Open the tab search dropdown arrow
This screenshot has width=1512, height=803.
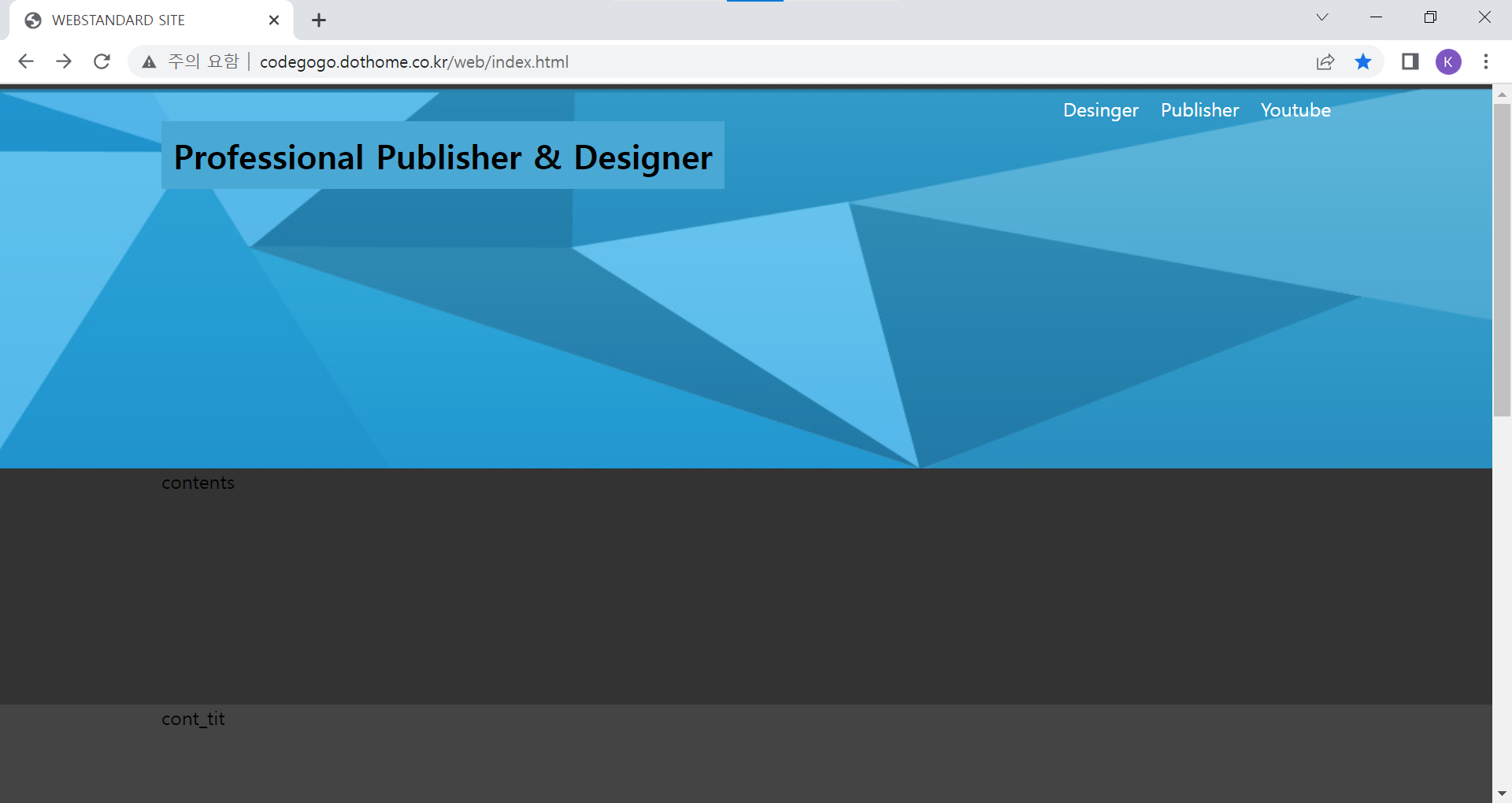pyautogui.click(x=1322, y=17)
